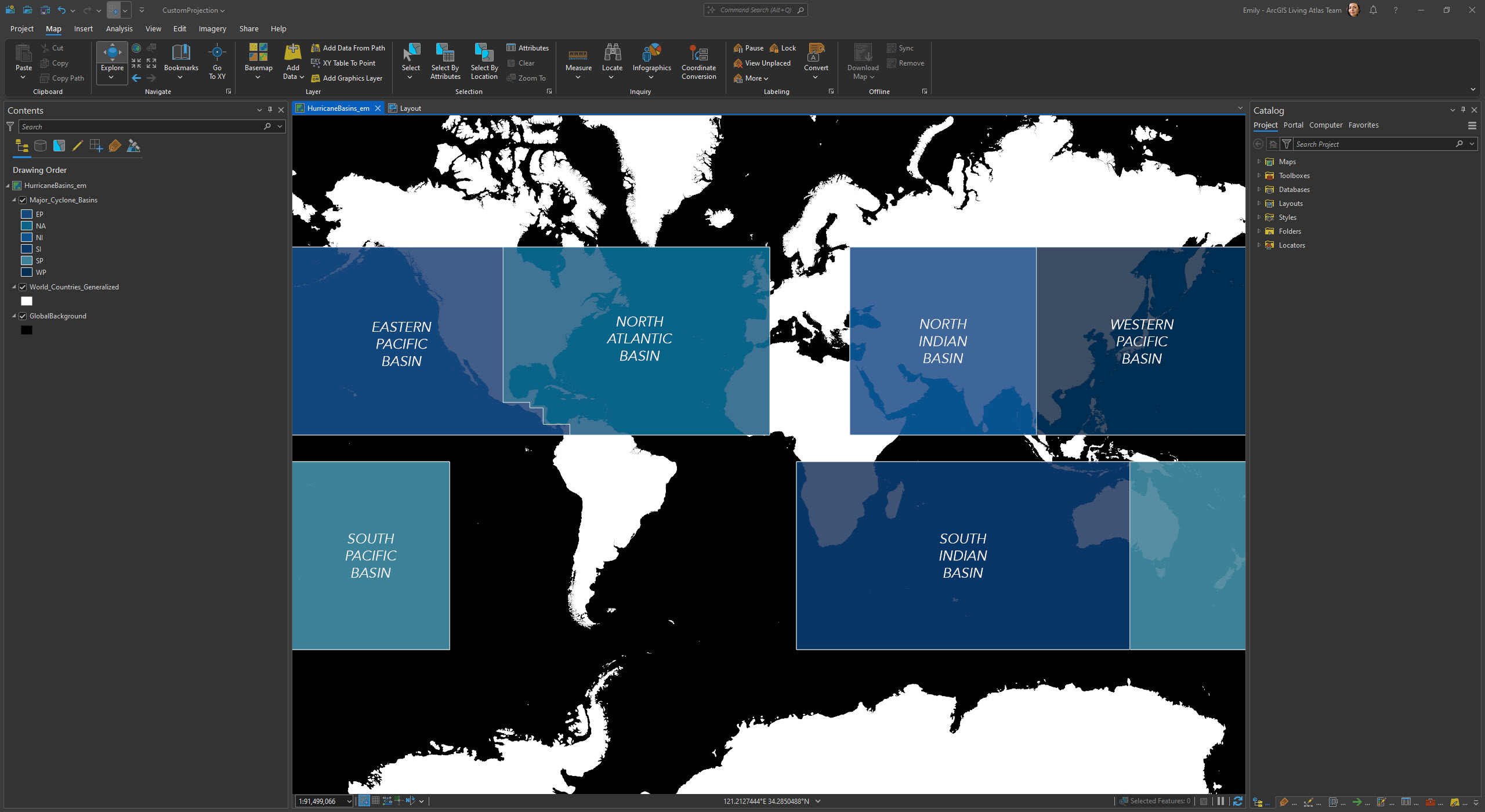1485x812 pixels.
Task: Uncheck Major_Cyclone_Basins layer visibility
Action: 23,200
